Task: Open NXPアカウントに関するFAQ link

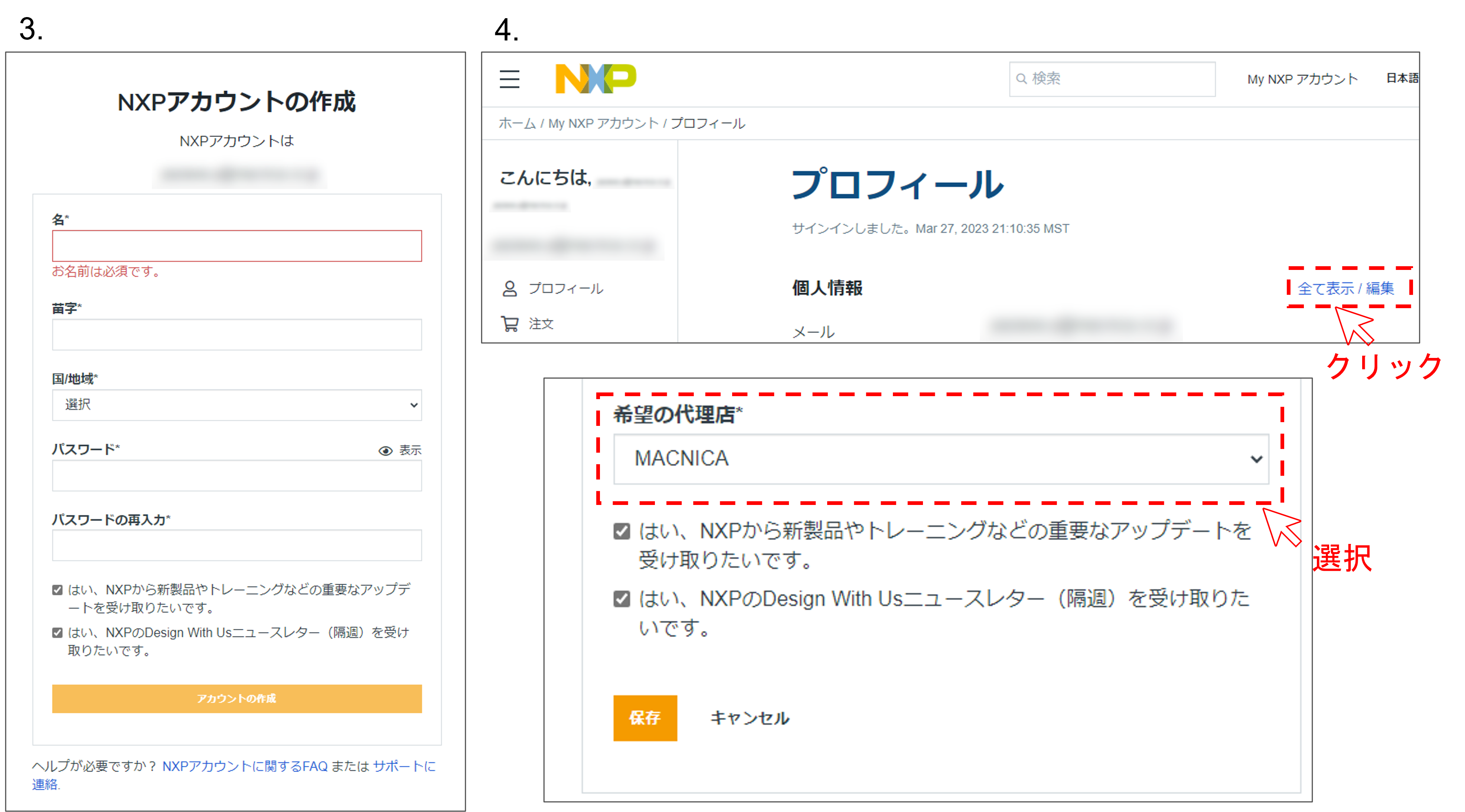Action: (245, 766)
